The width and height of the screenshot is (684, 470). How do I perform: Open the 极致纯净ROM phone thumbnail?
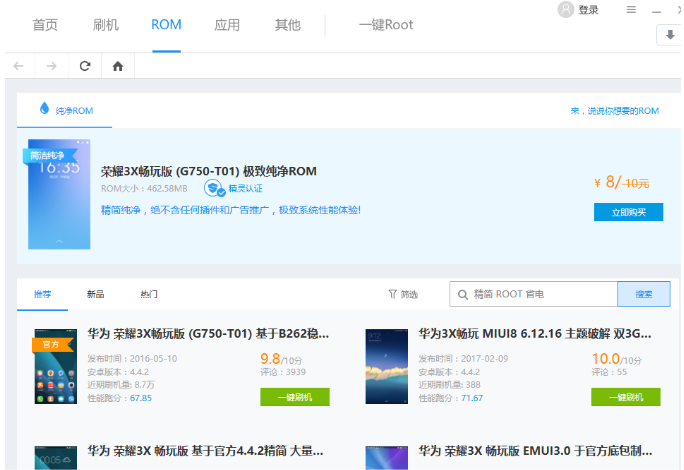(59, 194)
